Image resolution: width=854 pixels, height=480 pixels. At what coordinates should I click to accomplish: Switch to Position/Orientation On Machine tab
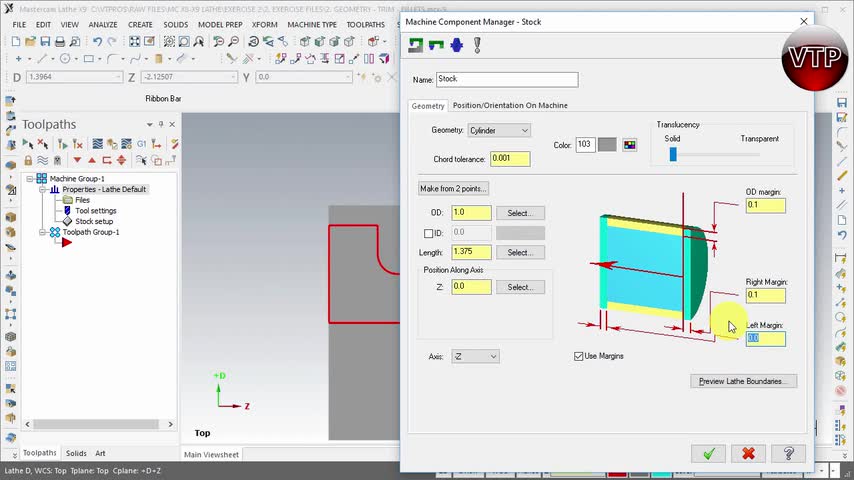click(510, 105)
